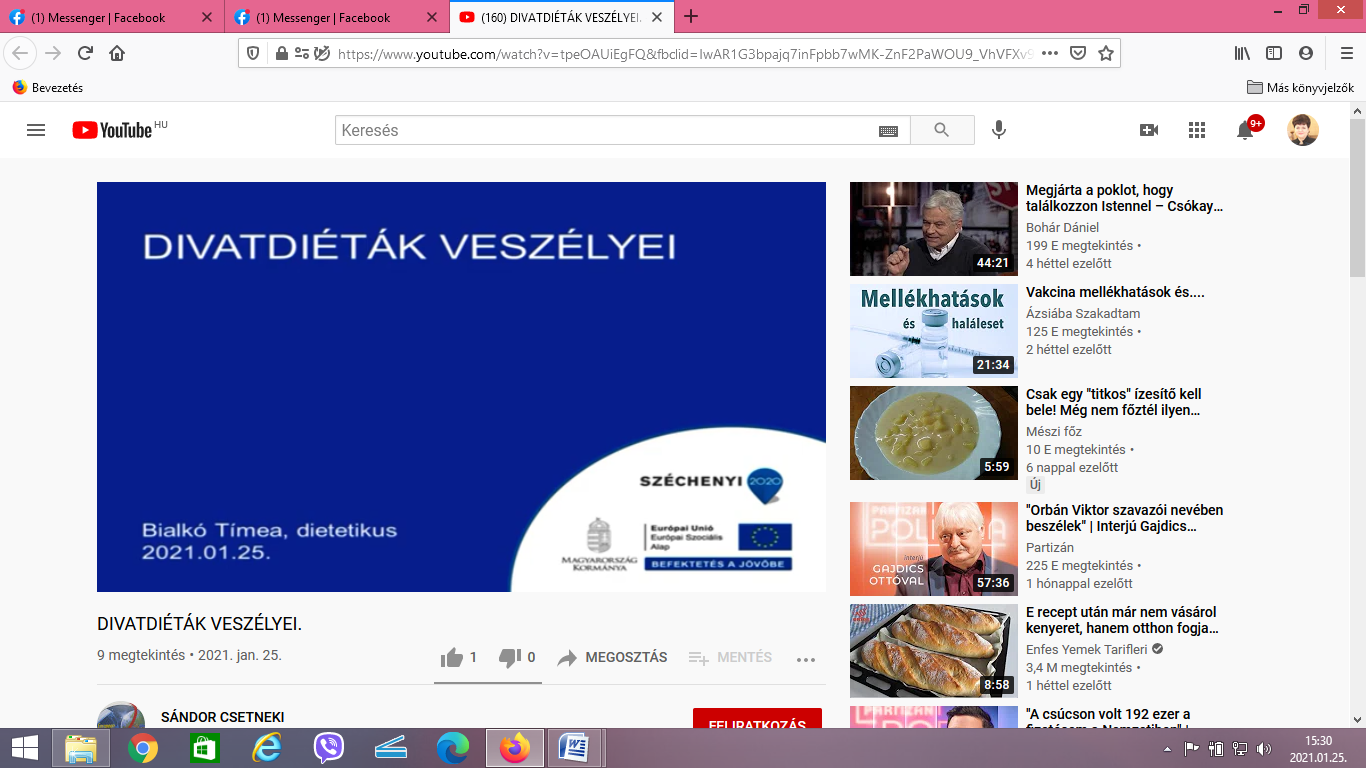Click the channel name Ázsiába Szakadtam
Viewport: 1366px width, 768px height.
pyautogui.click(x=1083, y=313)
